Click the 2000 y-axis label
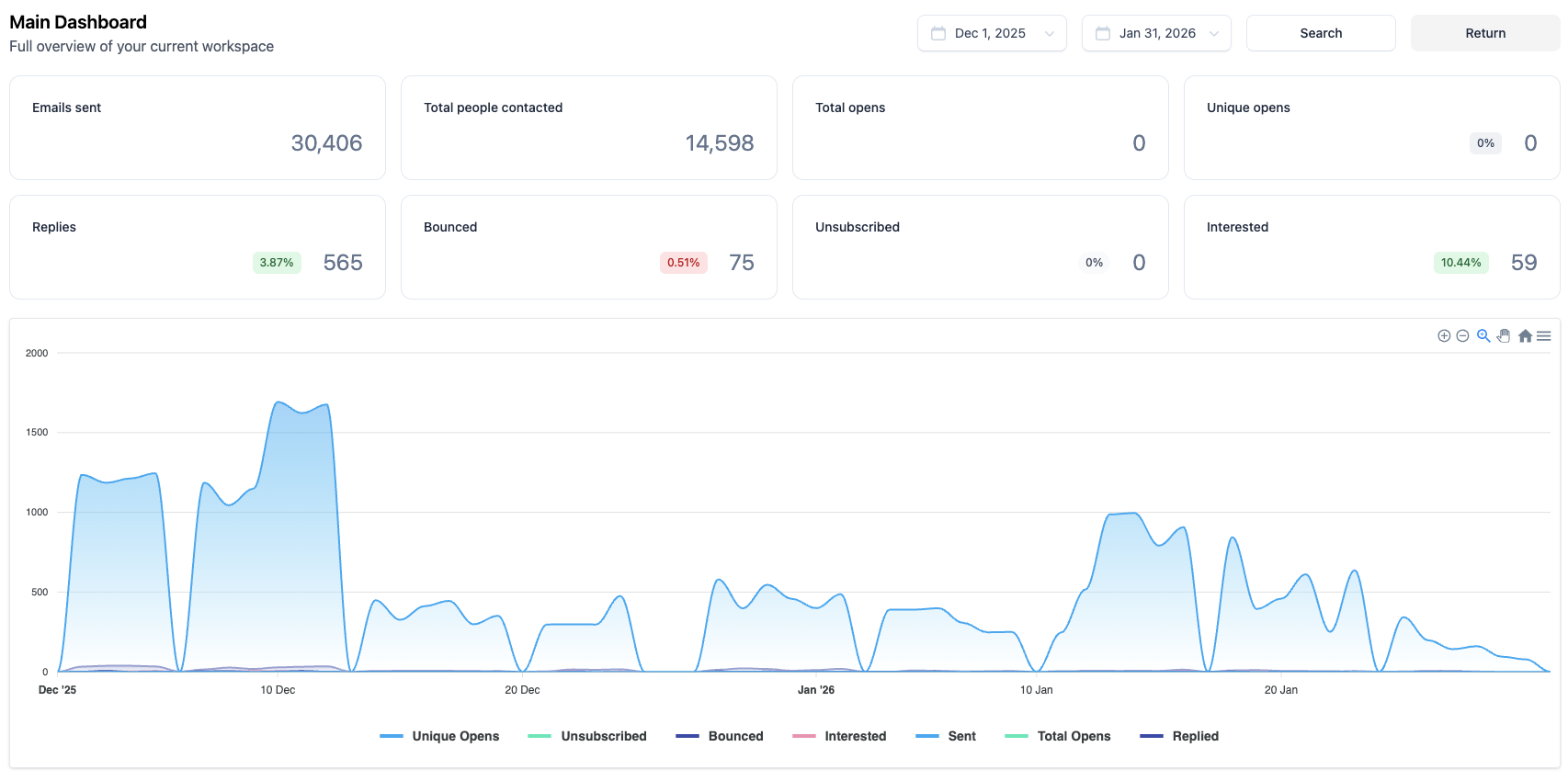The width and height of the screenshot is (1568, 781). [37, 353]
